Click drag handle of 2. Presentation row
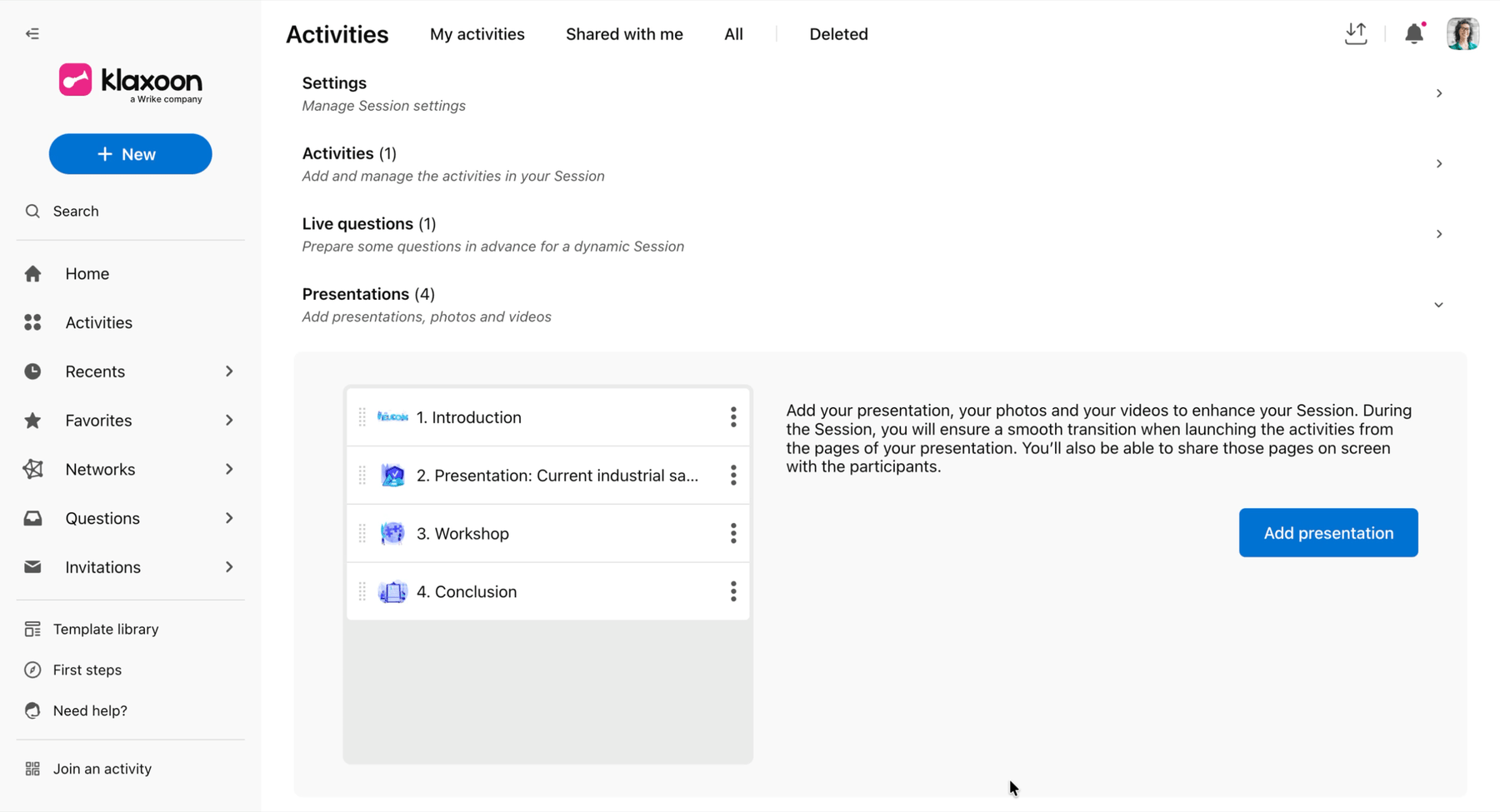Screen dimensions: 1500x812 coord(362,476)
